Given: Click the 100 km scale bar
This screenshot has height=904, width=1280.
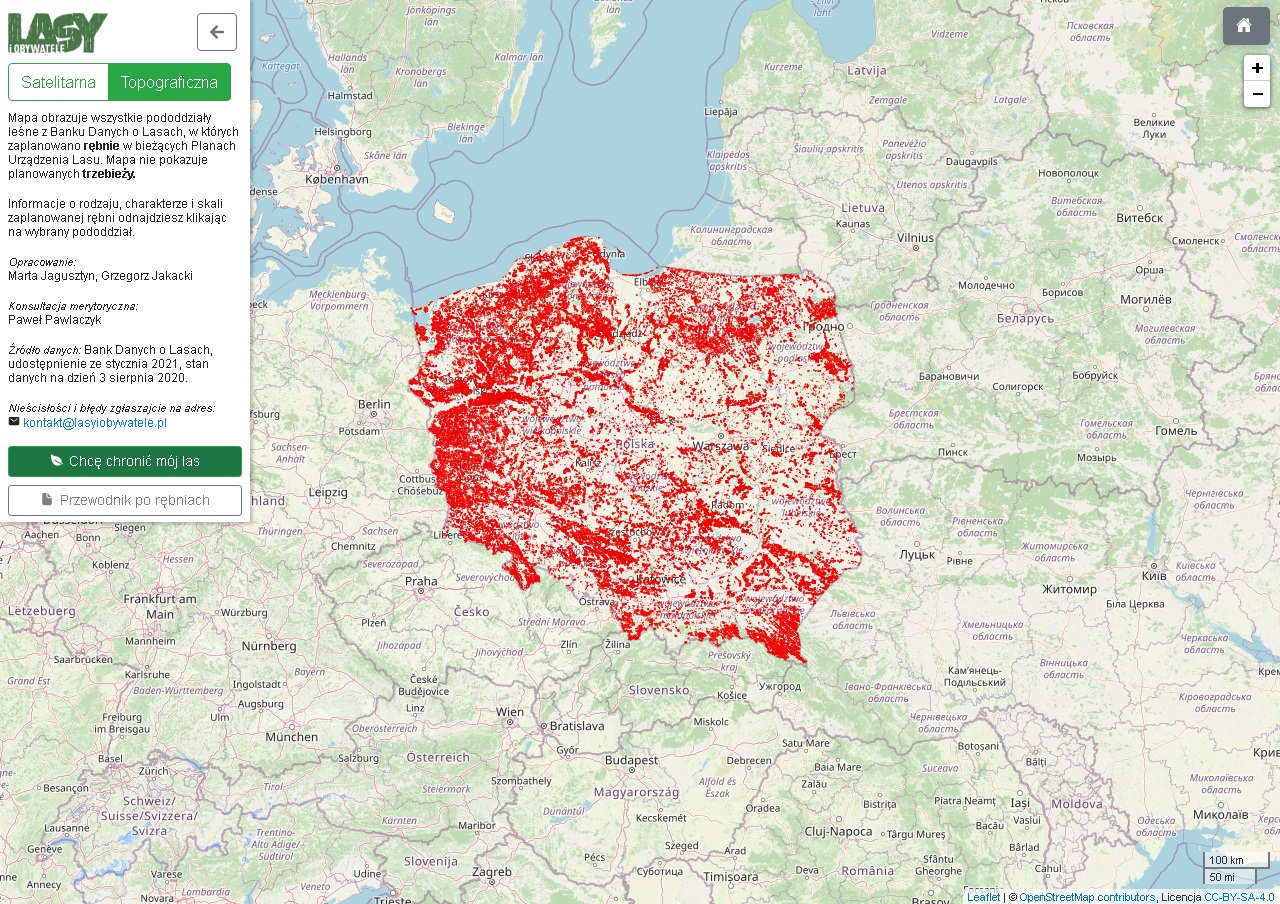Looking at the screenshot, I should tap(1236, 860).
